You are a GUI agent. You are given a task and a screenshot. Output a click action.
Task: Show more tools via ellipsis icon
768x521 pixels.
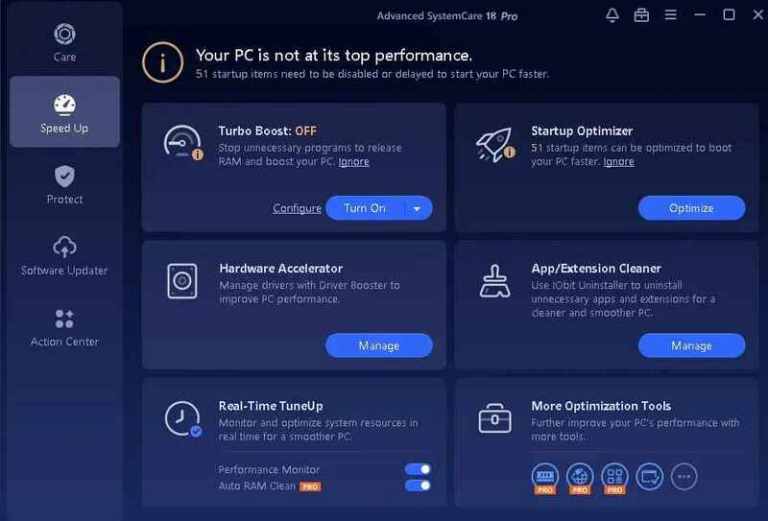tap(684, 476)
